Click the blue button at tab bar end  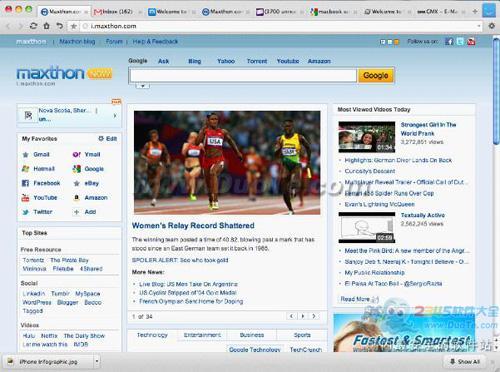(x=489, y=11)
